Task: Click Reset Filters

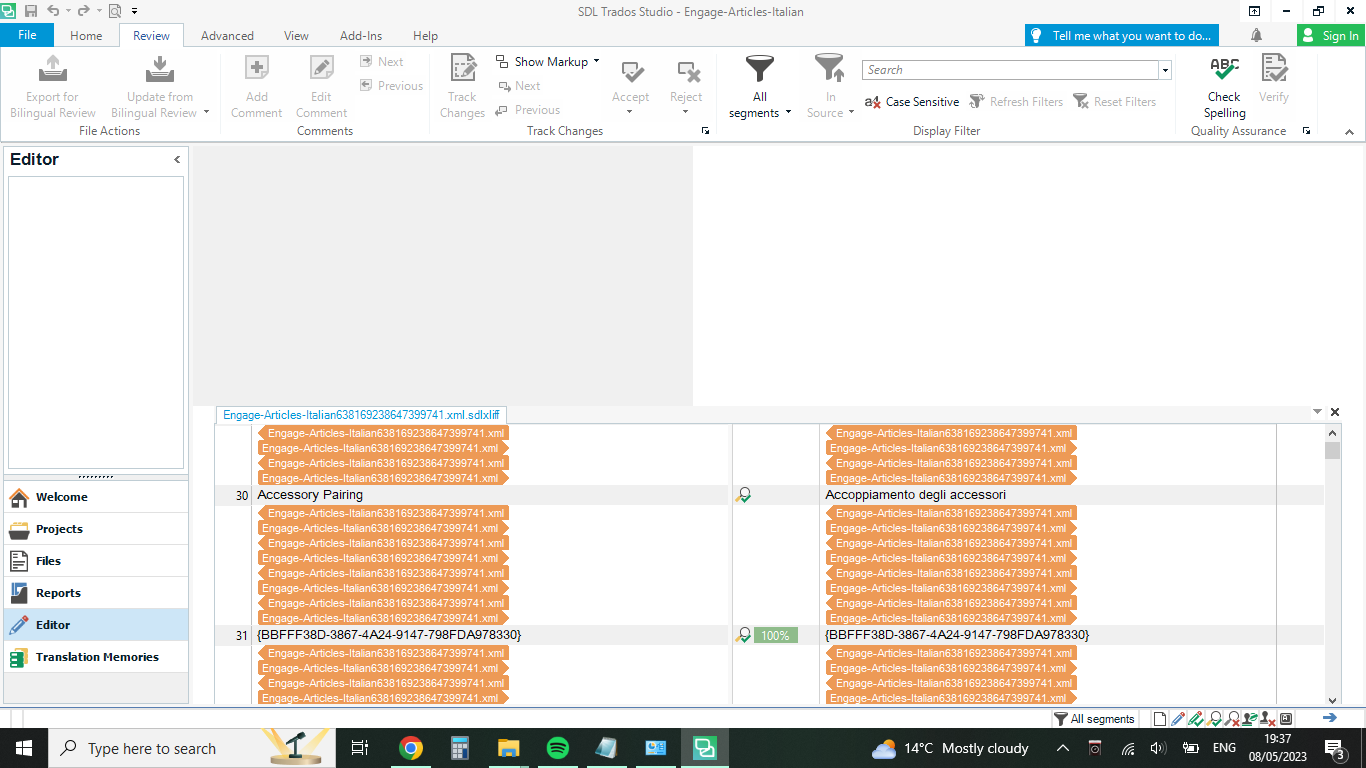Action: tap(1115, 102)
